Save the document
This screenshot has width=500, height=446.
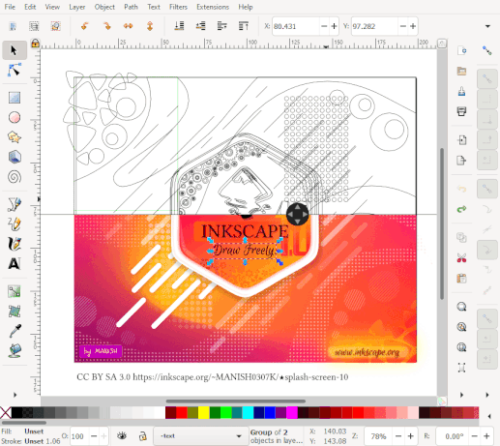click(x=462, y=91)
